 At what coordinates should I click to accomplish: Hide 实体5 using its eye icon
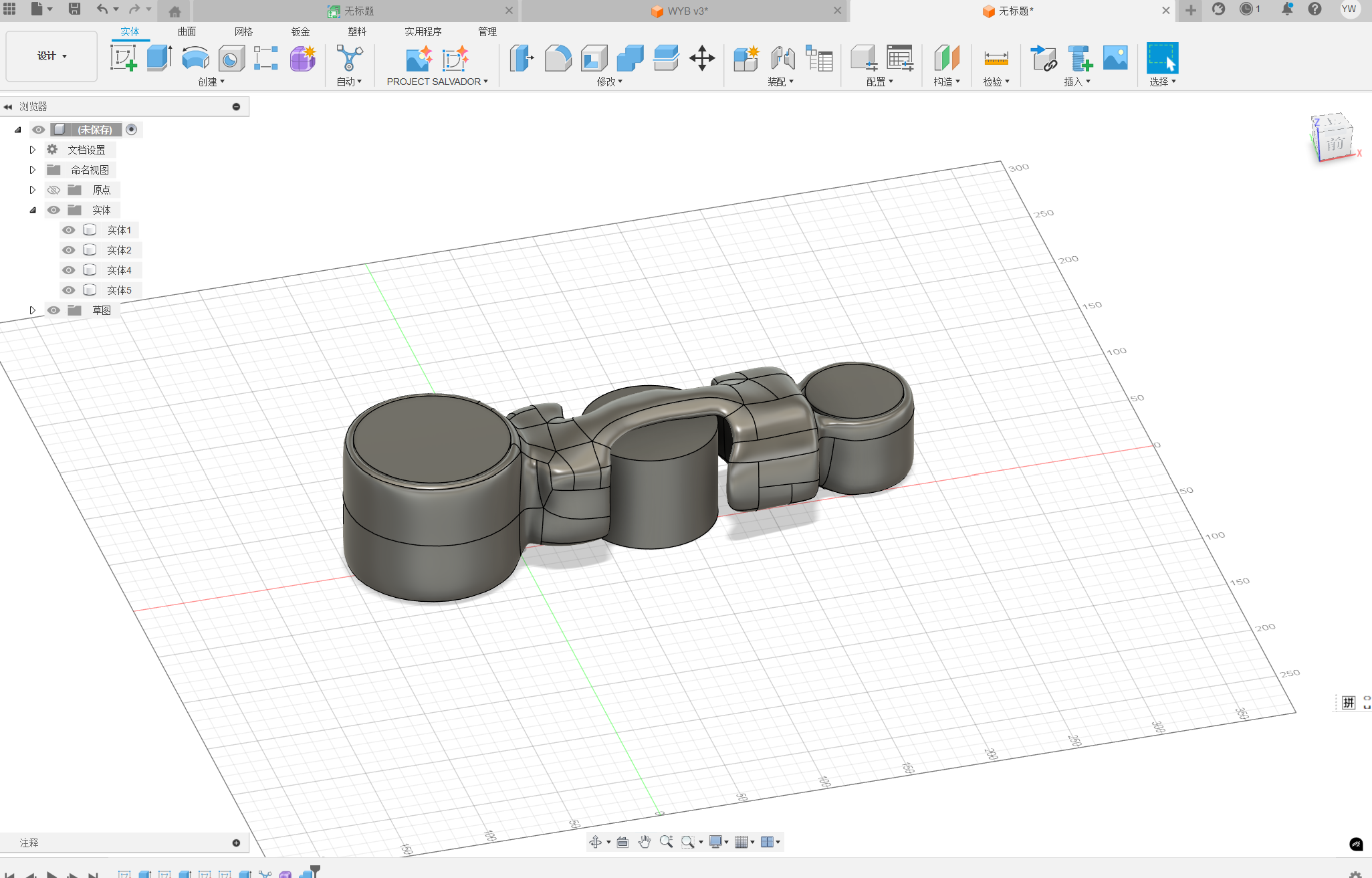(x=69, y=290)
